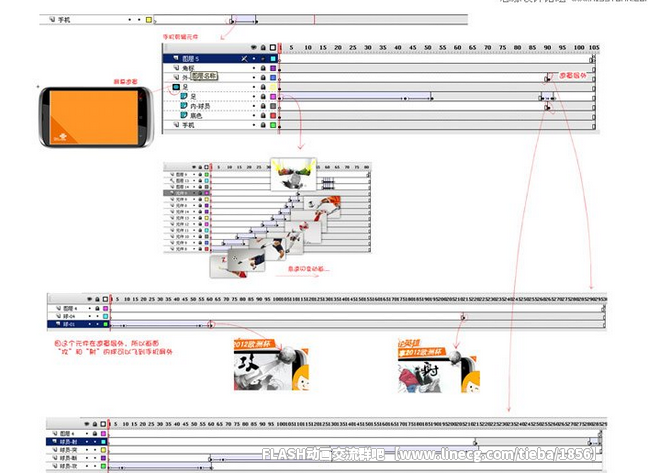Viewport: 648px width, 473px height.
Task: Click the masked-layer icon beside 内-球员
Action: tap(184, 106)
